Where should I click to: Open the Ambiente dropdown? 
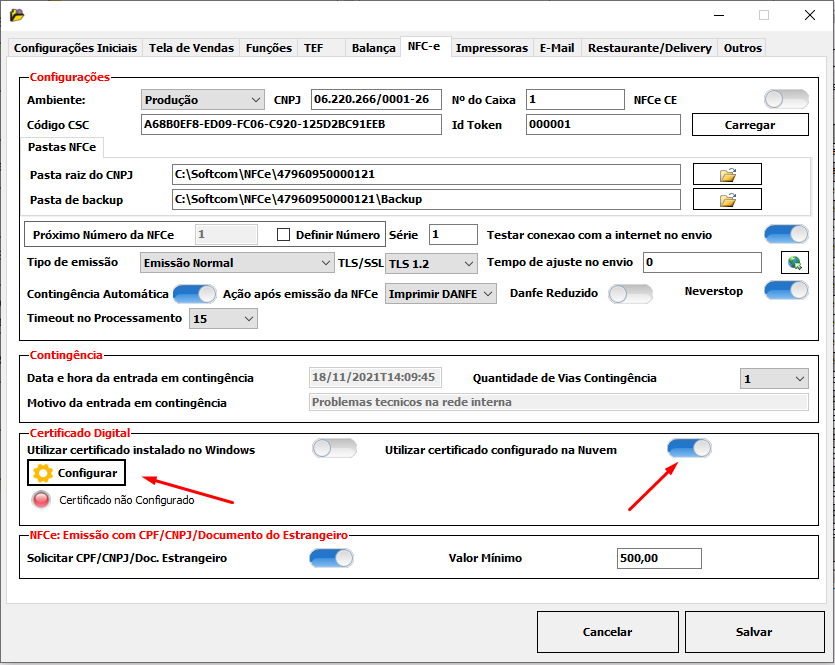coord(203,100)
